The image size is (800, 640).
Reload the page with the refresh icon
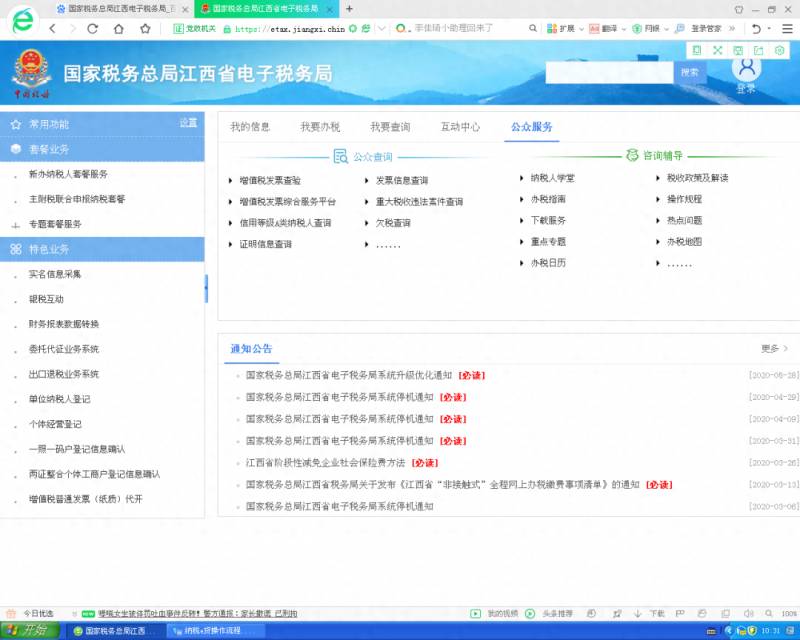[x=92, y=29]
